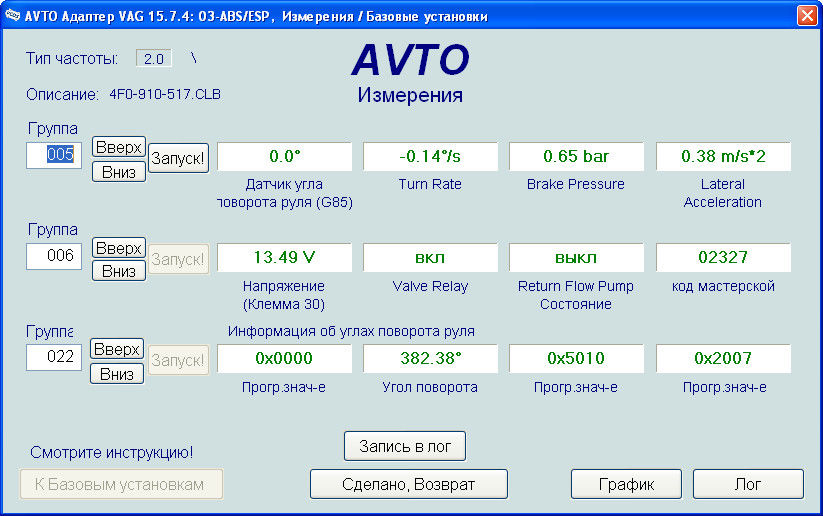Select the Valve Relay вкл value

(430, 257)
